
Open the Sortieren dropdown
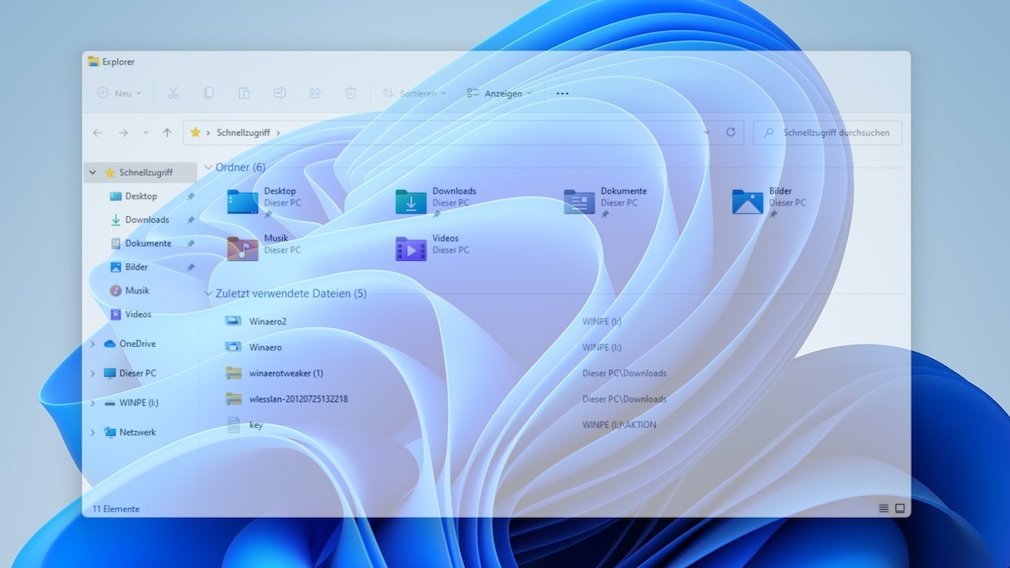[414, 93]
